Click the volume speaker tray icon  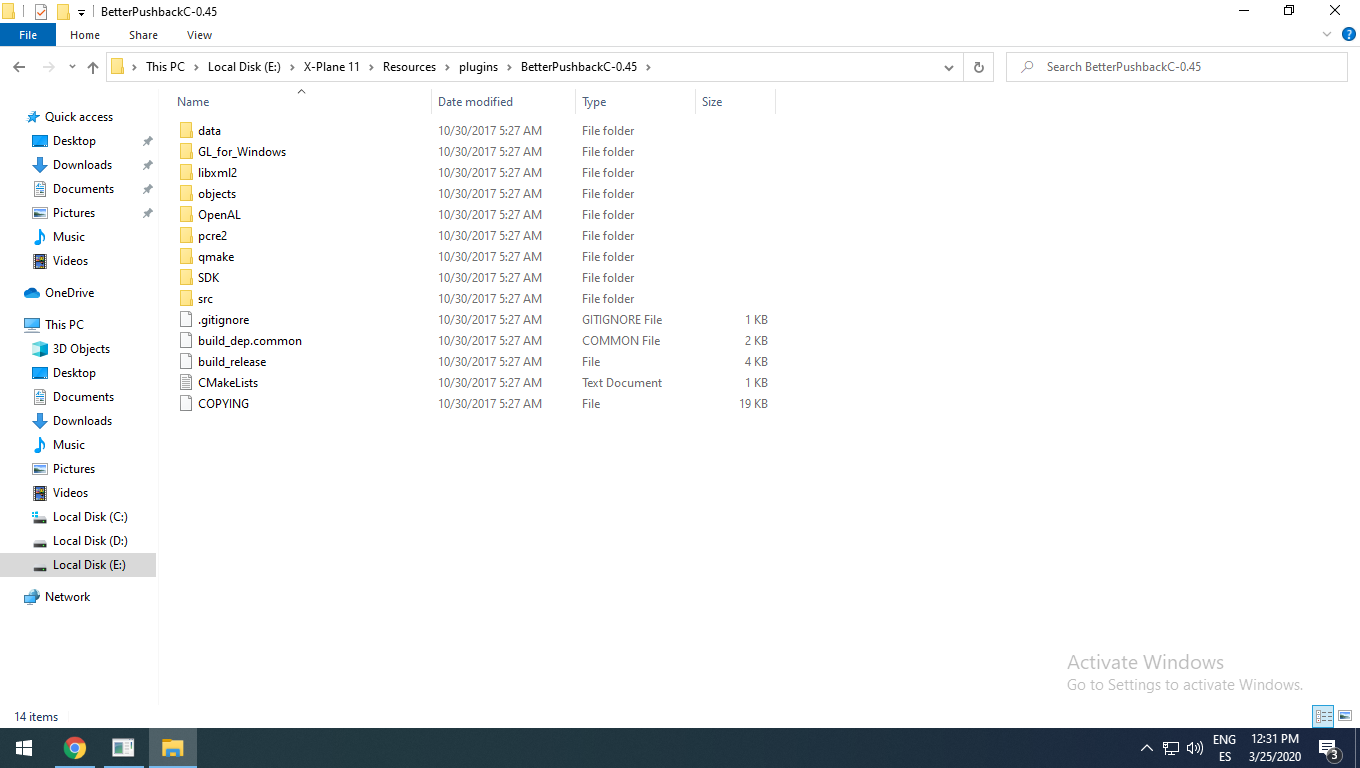tap(1195, 748)
